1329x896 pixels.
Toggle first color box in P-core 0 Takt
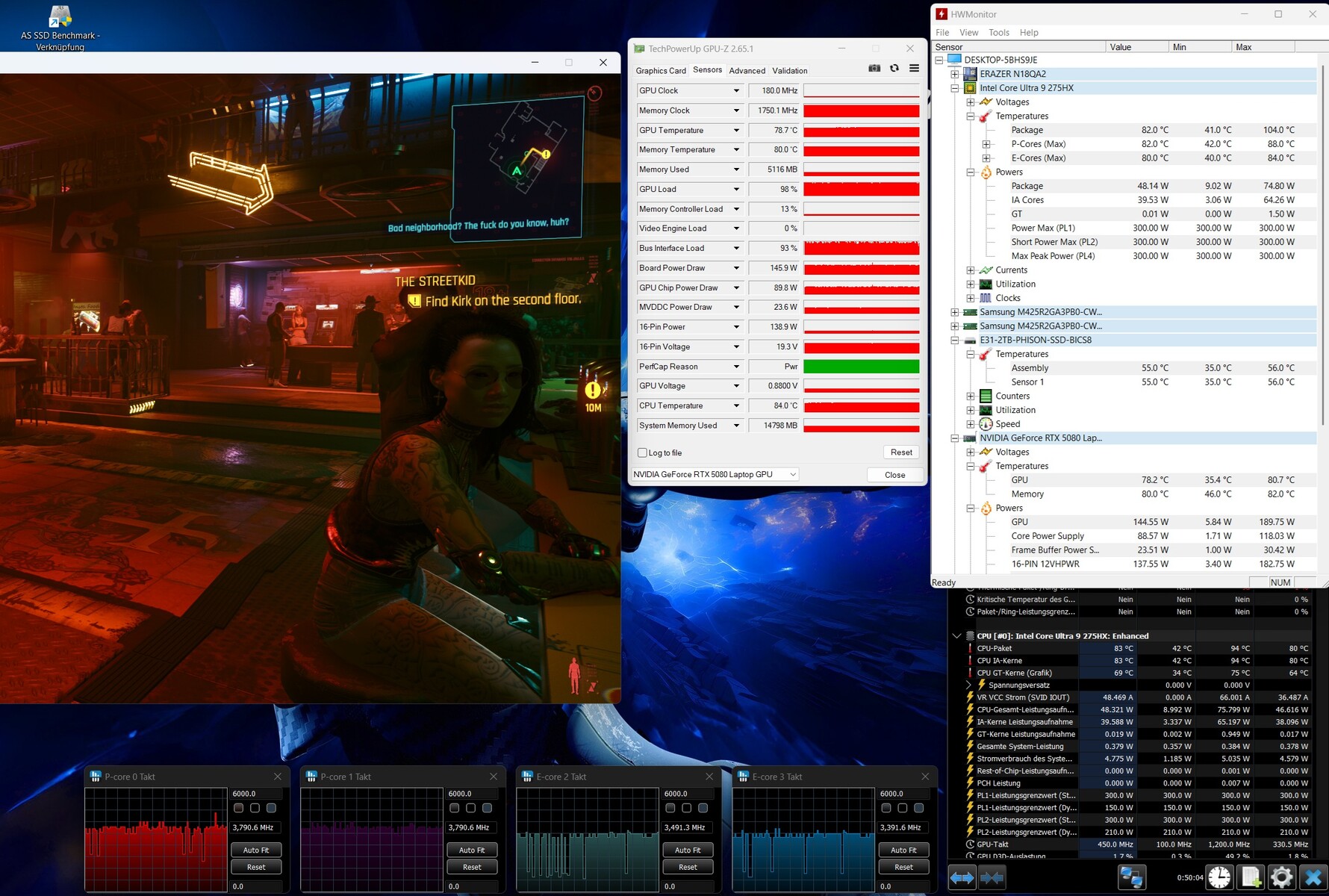pyautogui.click(x=239, y=808)
